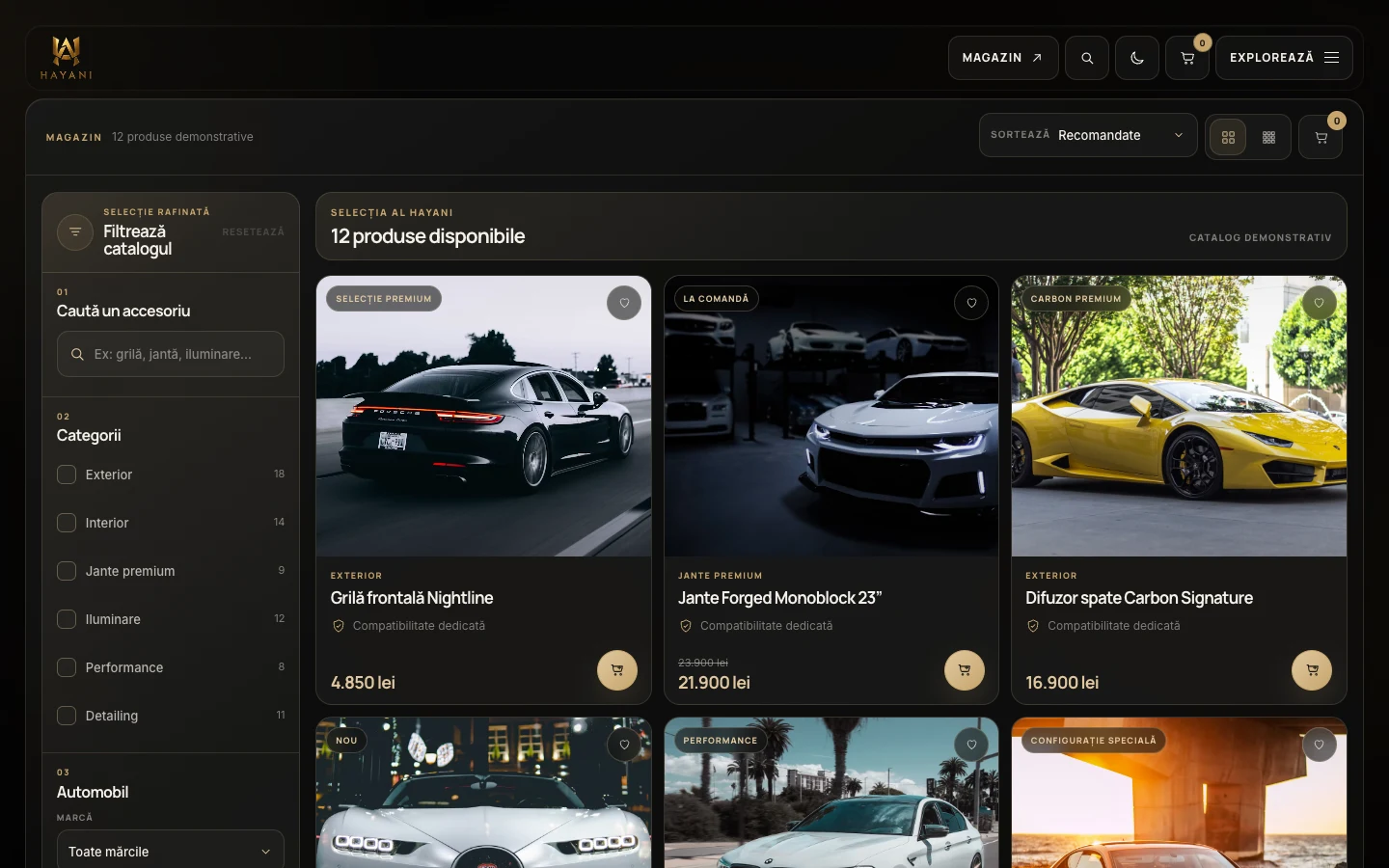The height and width of the screenshot is (868, 1389).
Task: Click the Jante Premium category label on card
Action: (x=720, y=576)
